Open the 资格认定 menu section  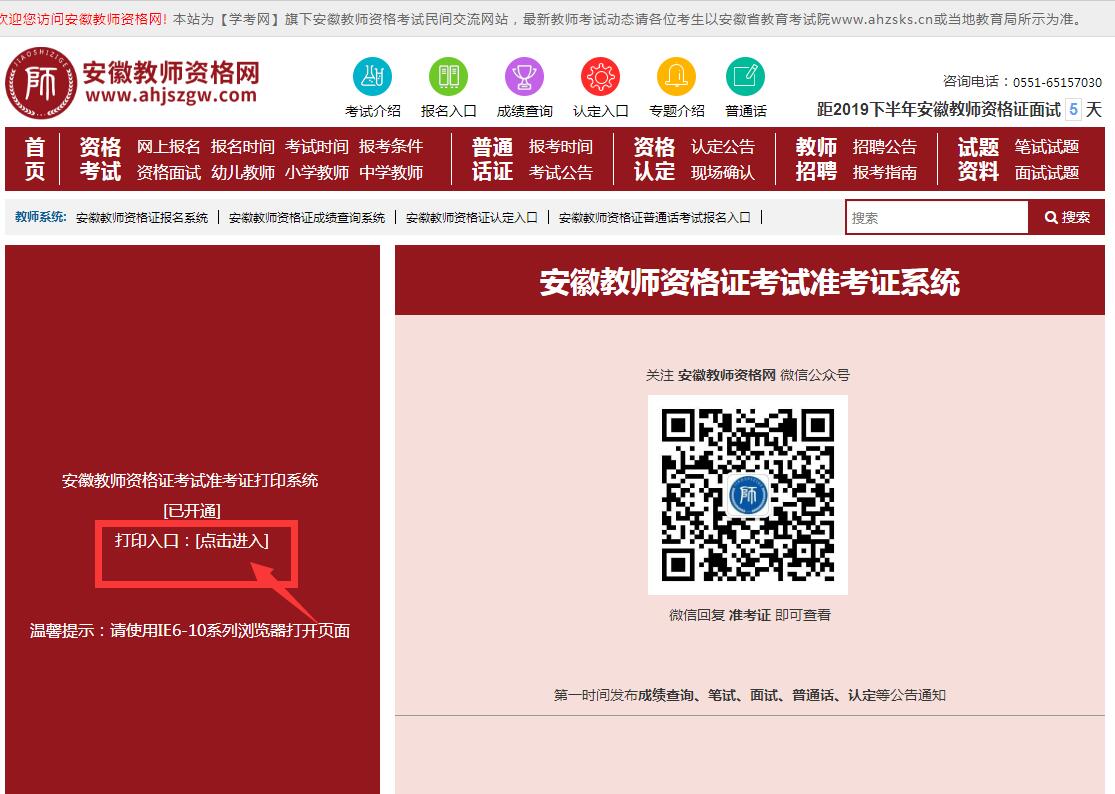654,159
